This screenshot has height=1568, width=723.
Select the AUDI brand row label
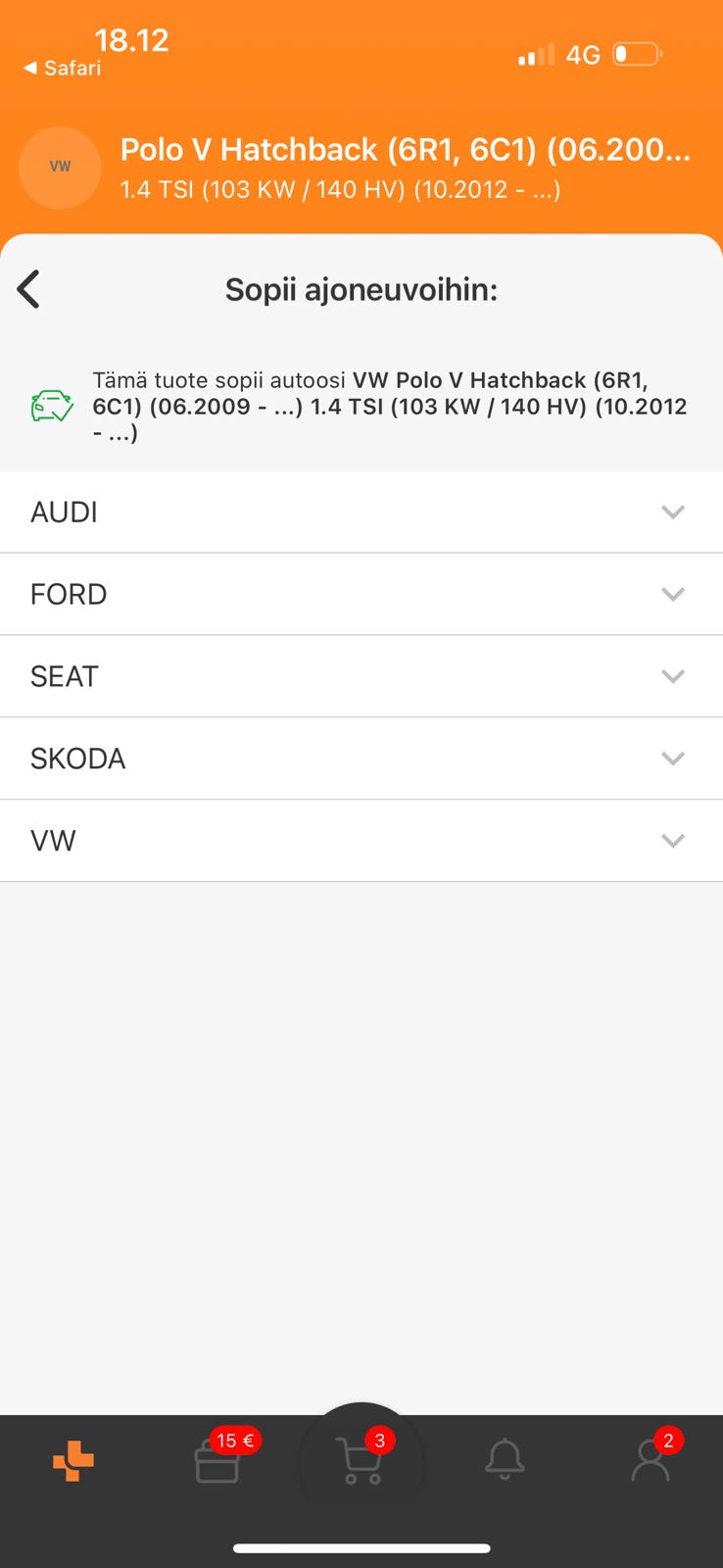point(65,512)
